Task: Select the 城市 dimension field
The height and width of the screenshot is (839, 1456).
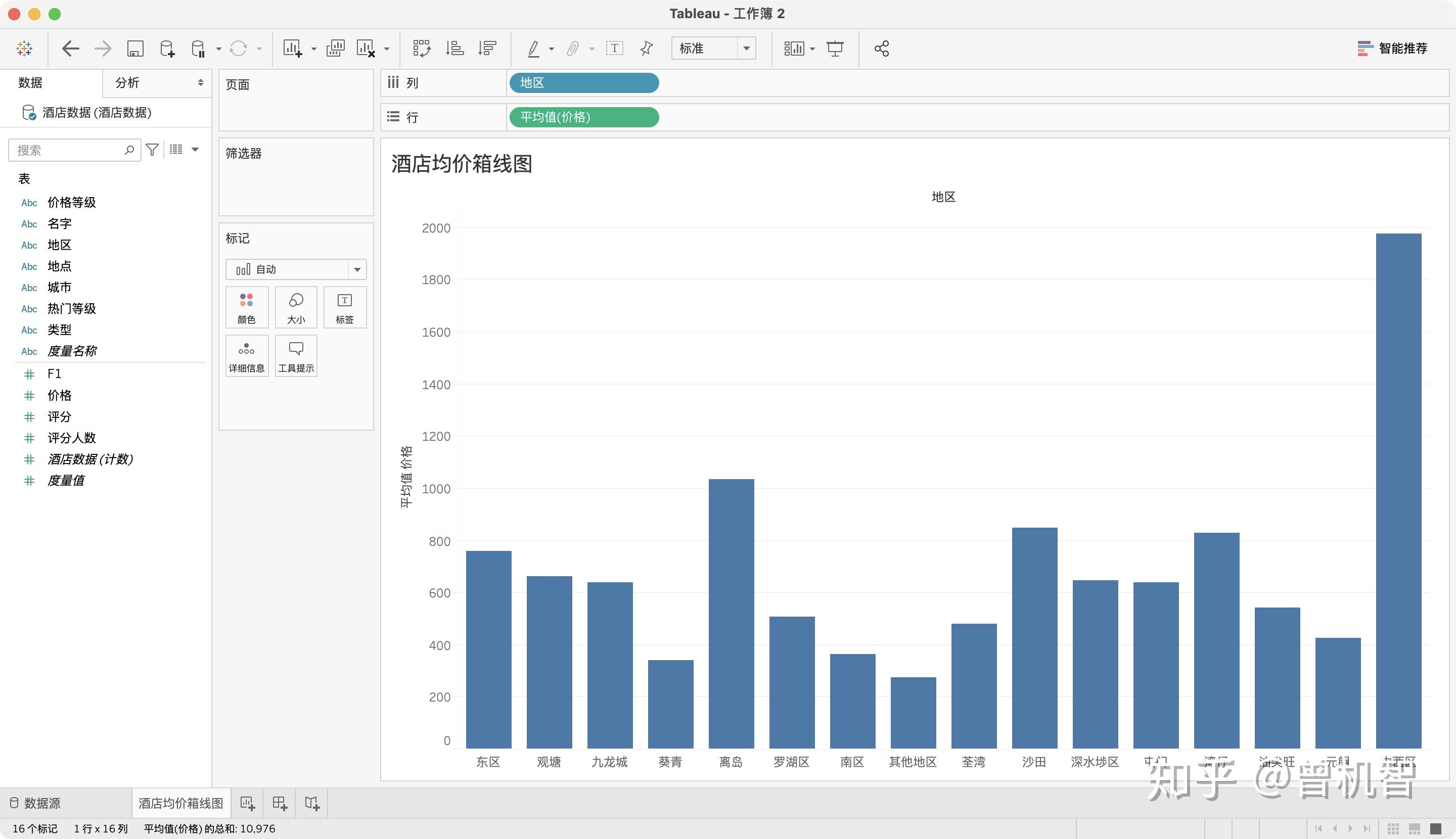Action: point(59,287)
